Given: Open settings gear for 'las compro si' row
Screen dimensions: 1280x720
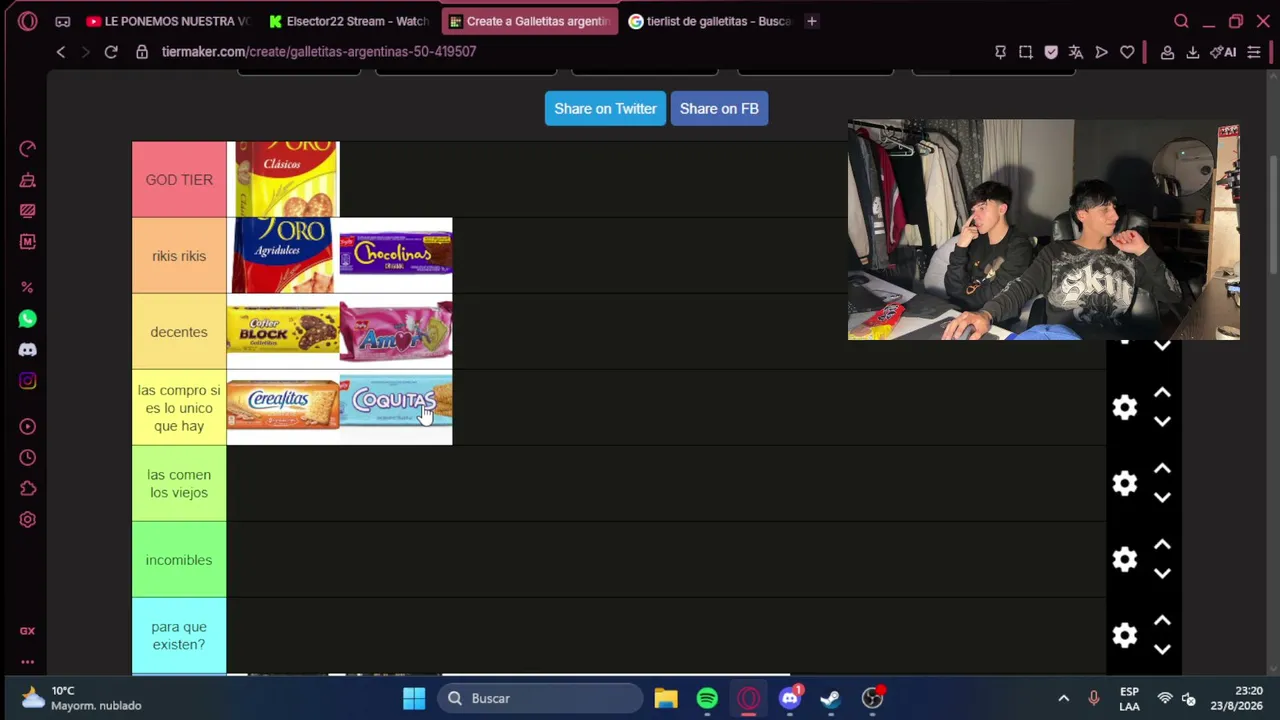Looking at the screenshot, I should [x=1125, y=407].
